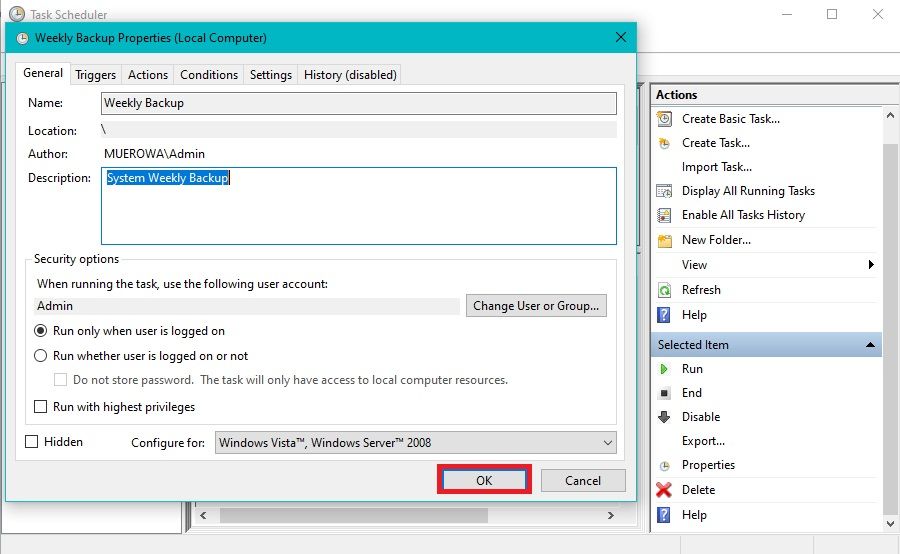Click the green Run arrow icon
Viewport: 900px width, 554px height.
664,369
